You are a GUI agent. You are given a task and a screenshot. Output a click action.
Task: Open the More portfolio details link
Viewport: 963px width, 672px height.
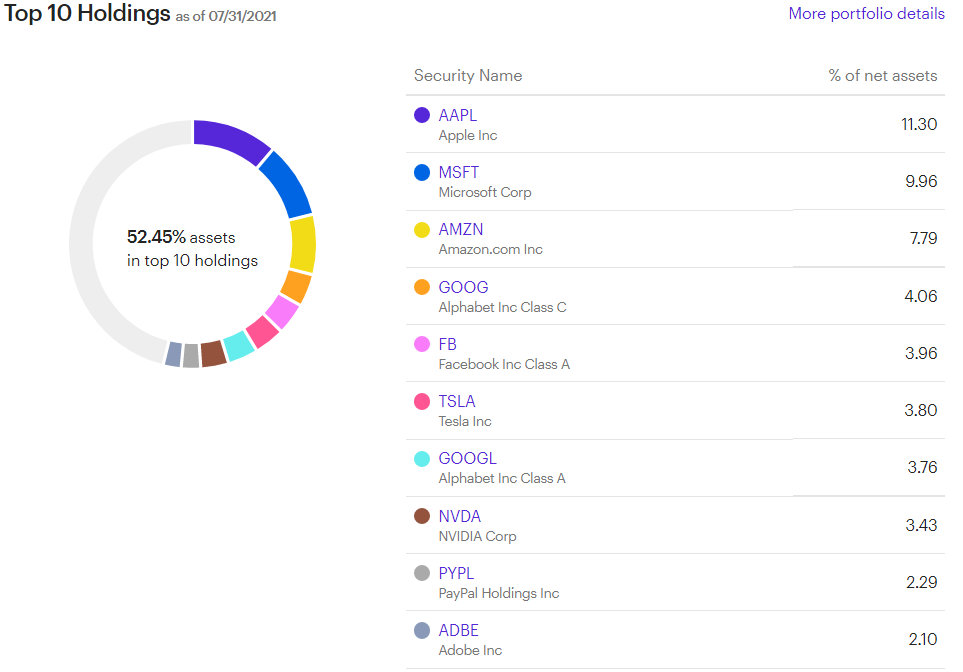pyautogui.click(x=866, y=14)
